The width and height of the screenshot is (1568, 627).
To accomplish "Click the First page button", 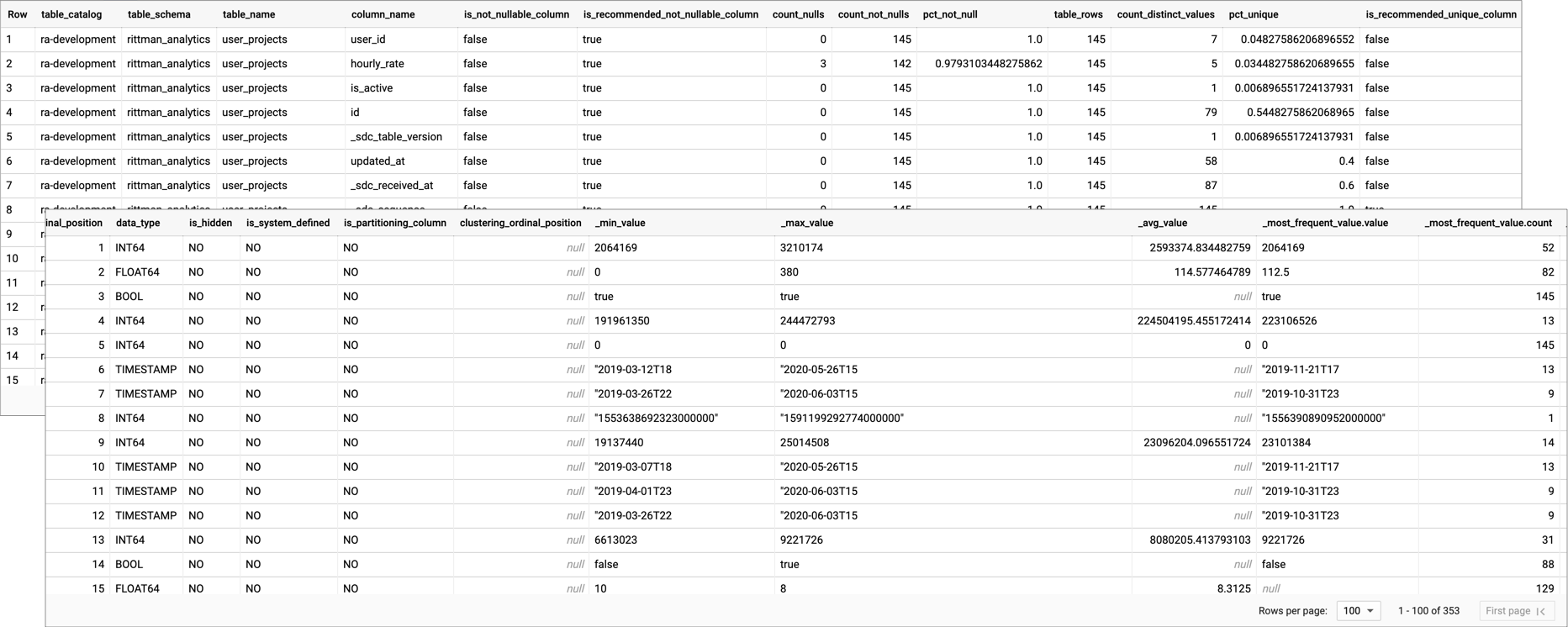I will coord(1515,611).
